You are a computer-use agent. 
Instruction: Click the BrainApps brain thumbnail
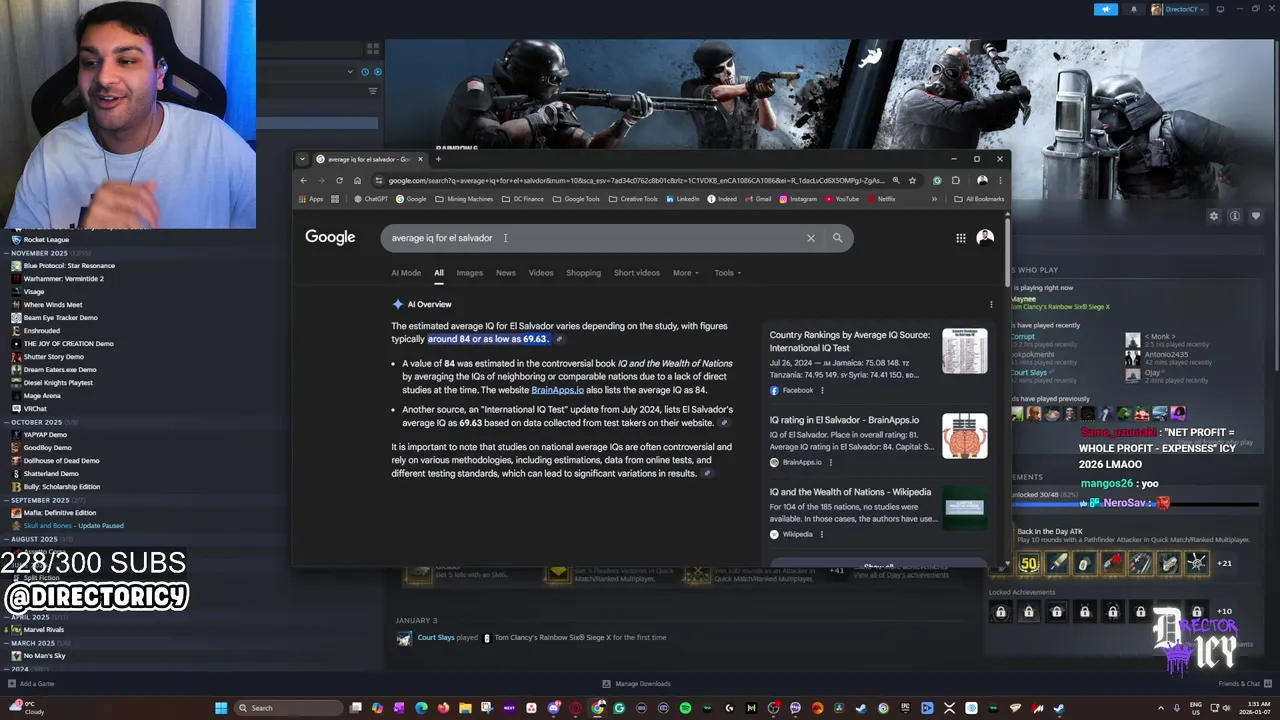964,436
